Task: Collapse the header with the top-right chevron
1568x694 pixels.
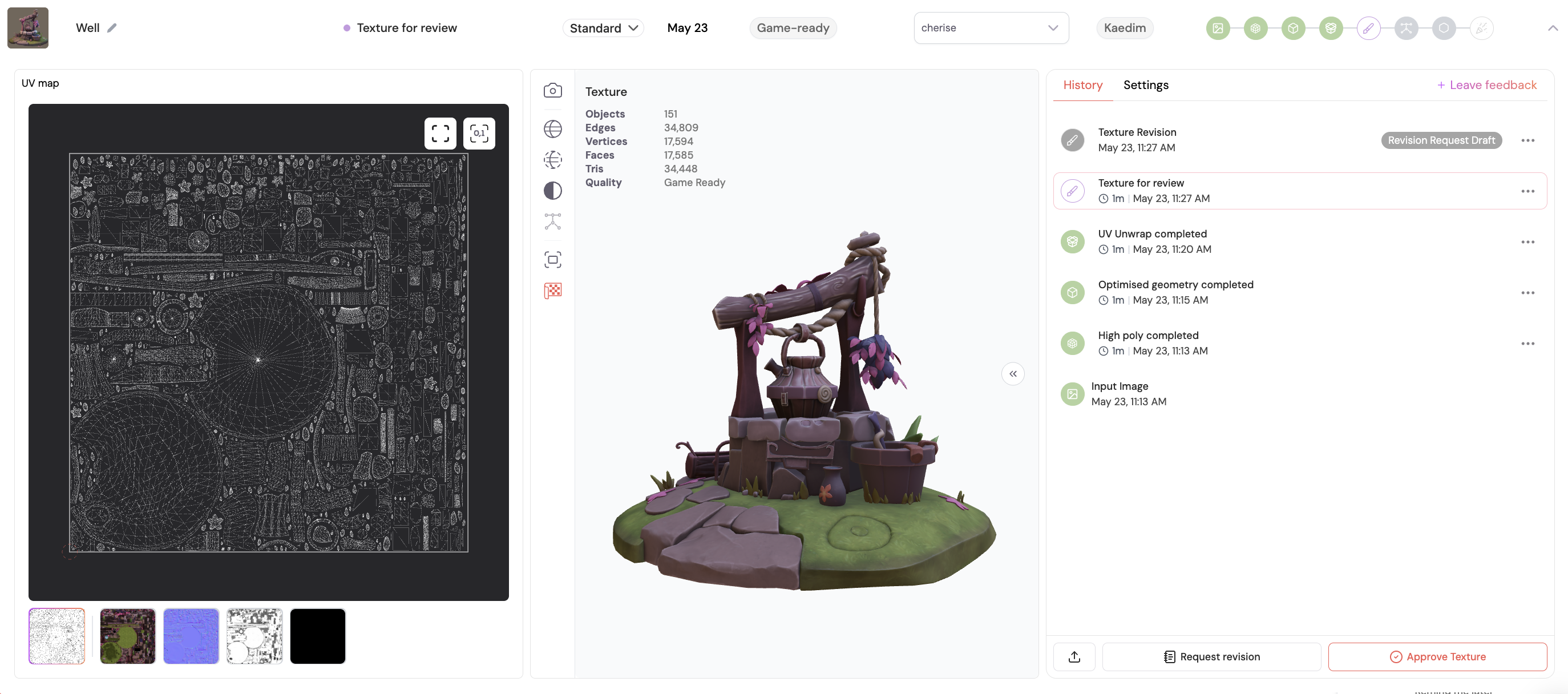Action: pos(1552,28)
